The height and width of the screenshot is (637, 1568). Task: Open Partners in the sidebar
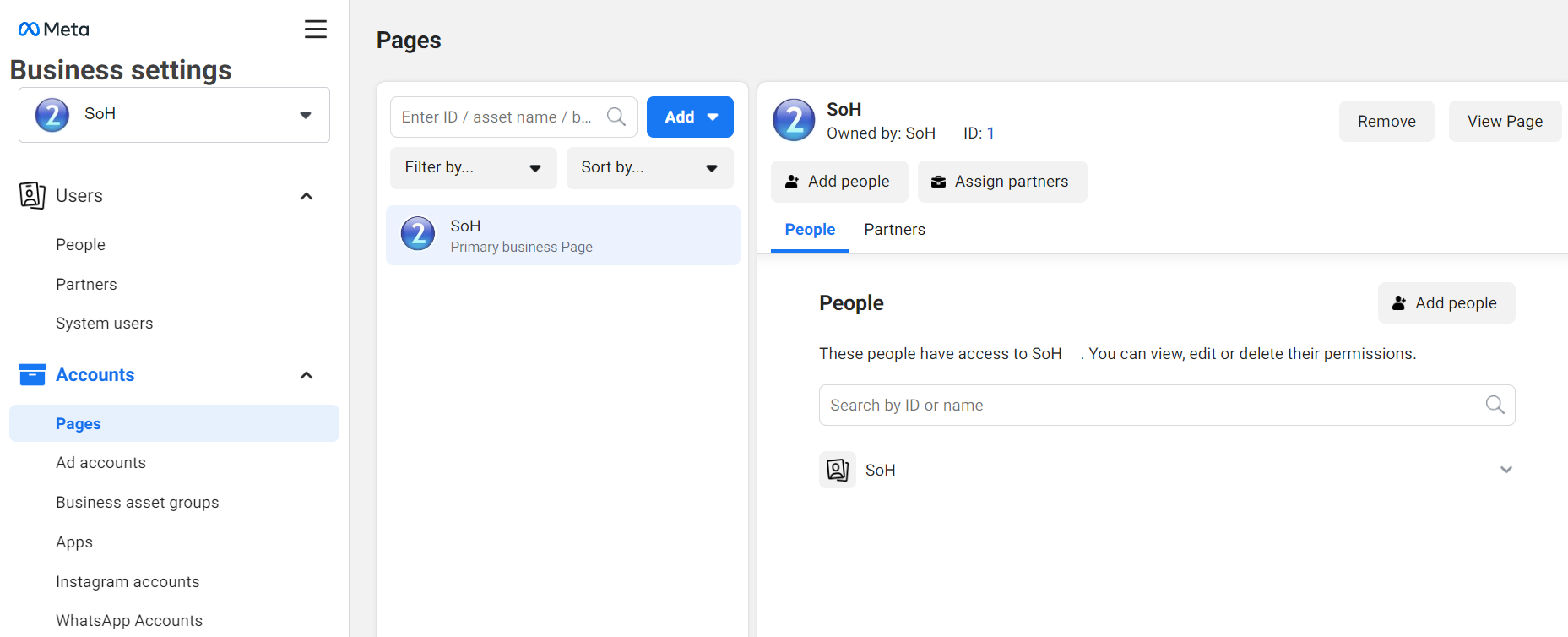(x=86, y=284)
